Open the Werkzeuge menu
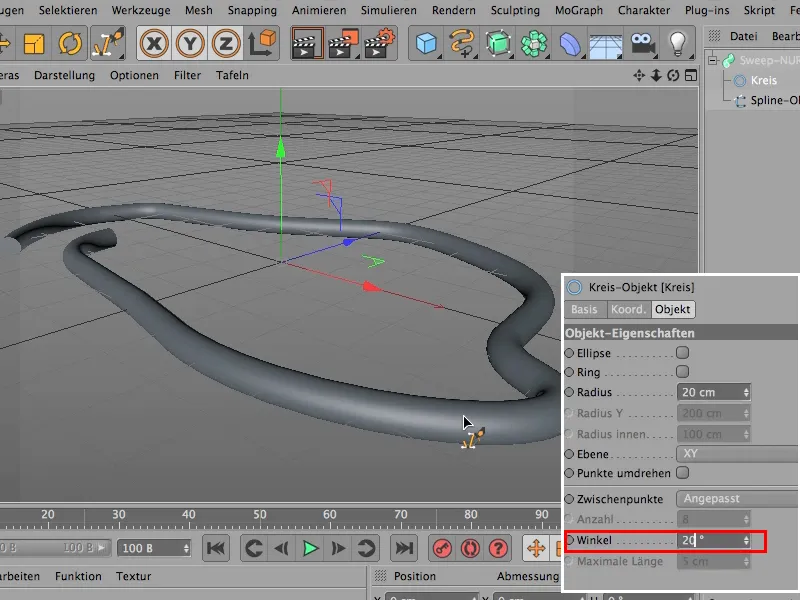The image size is (800, 600). (141, 10)
